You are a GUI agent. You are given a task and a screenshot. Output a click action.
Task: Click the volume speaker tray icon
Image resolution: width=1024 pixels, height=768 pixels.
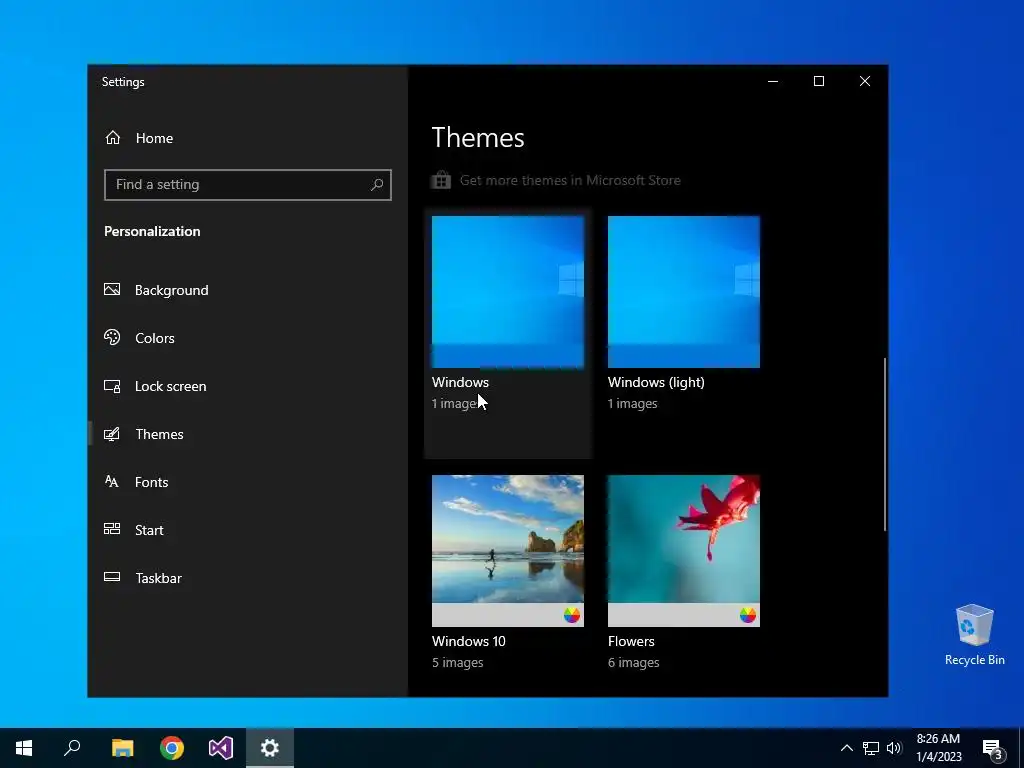(894, 748)
